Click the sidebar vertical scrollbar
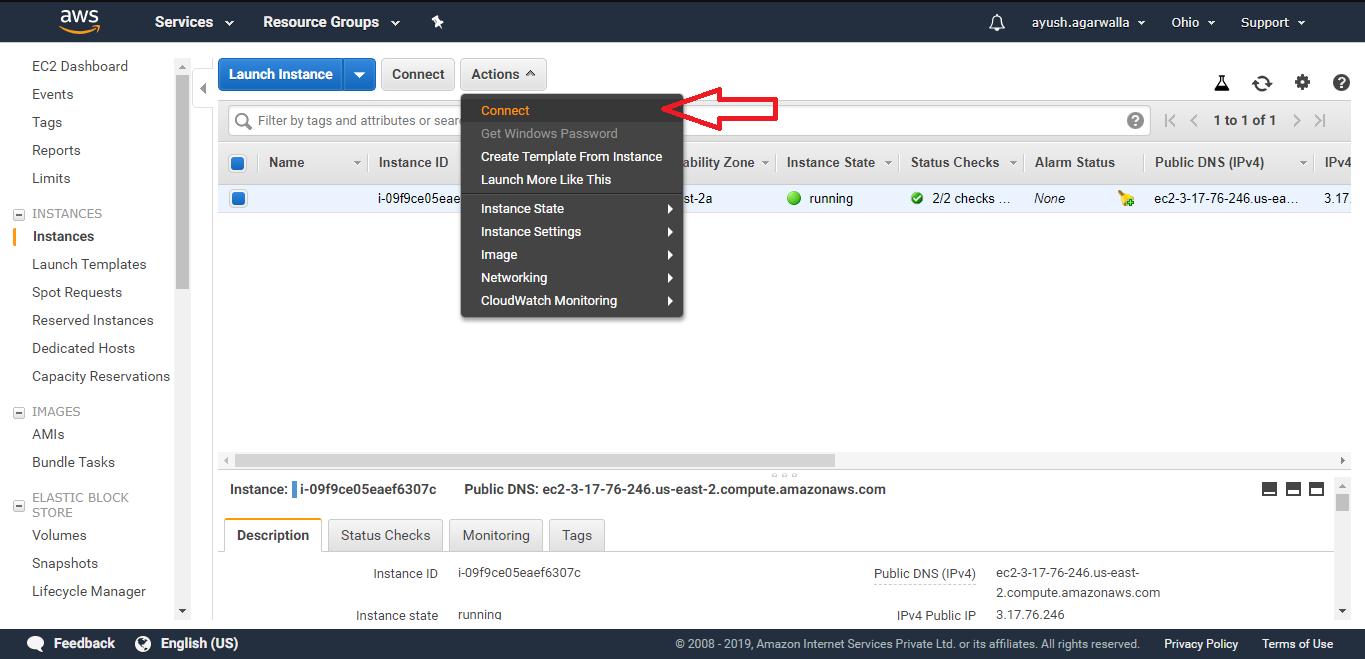 [182, 182]
